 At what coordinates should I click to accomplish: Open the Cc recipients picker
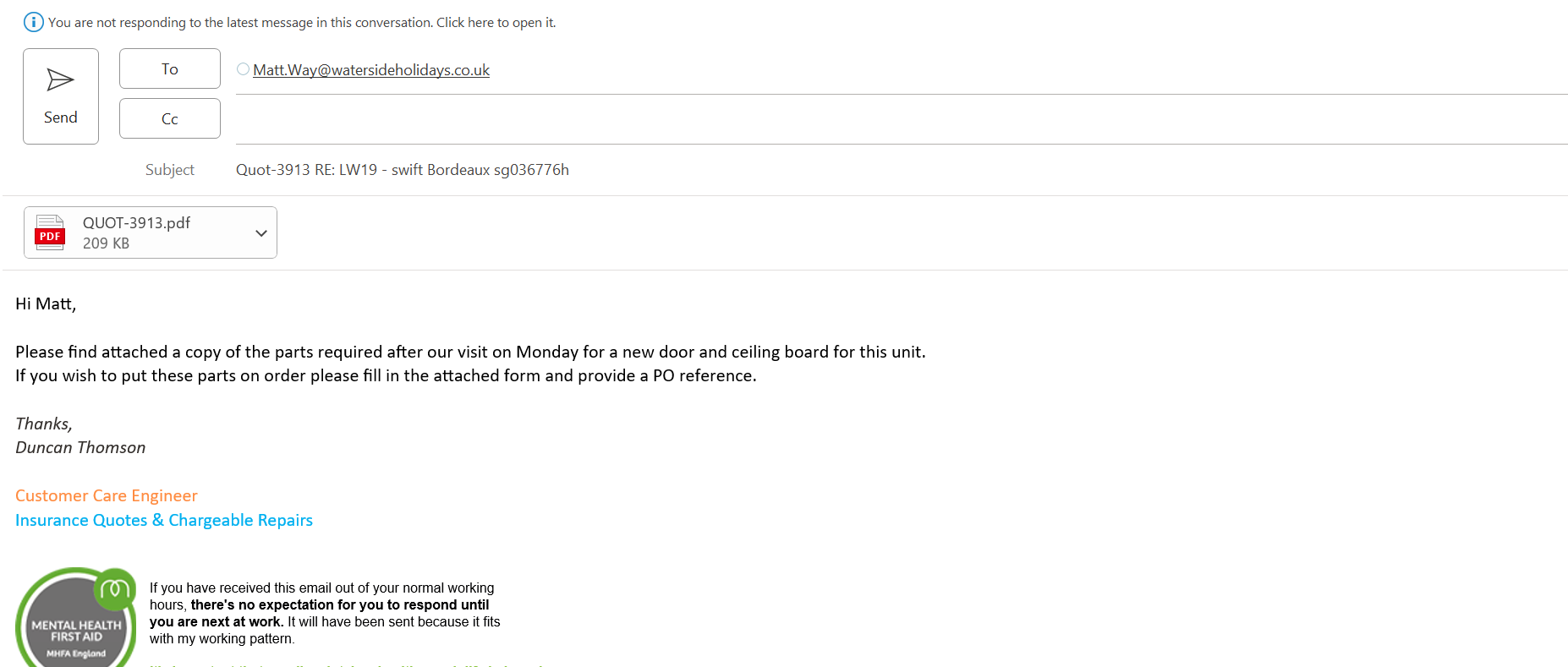click(x=169, y=118)
